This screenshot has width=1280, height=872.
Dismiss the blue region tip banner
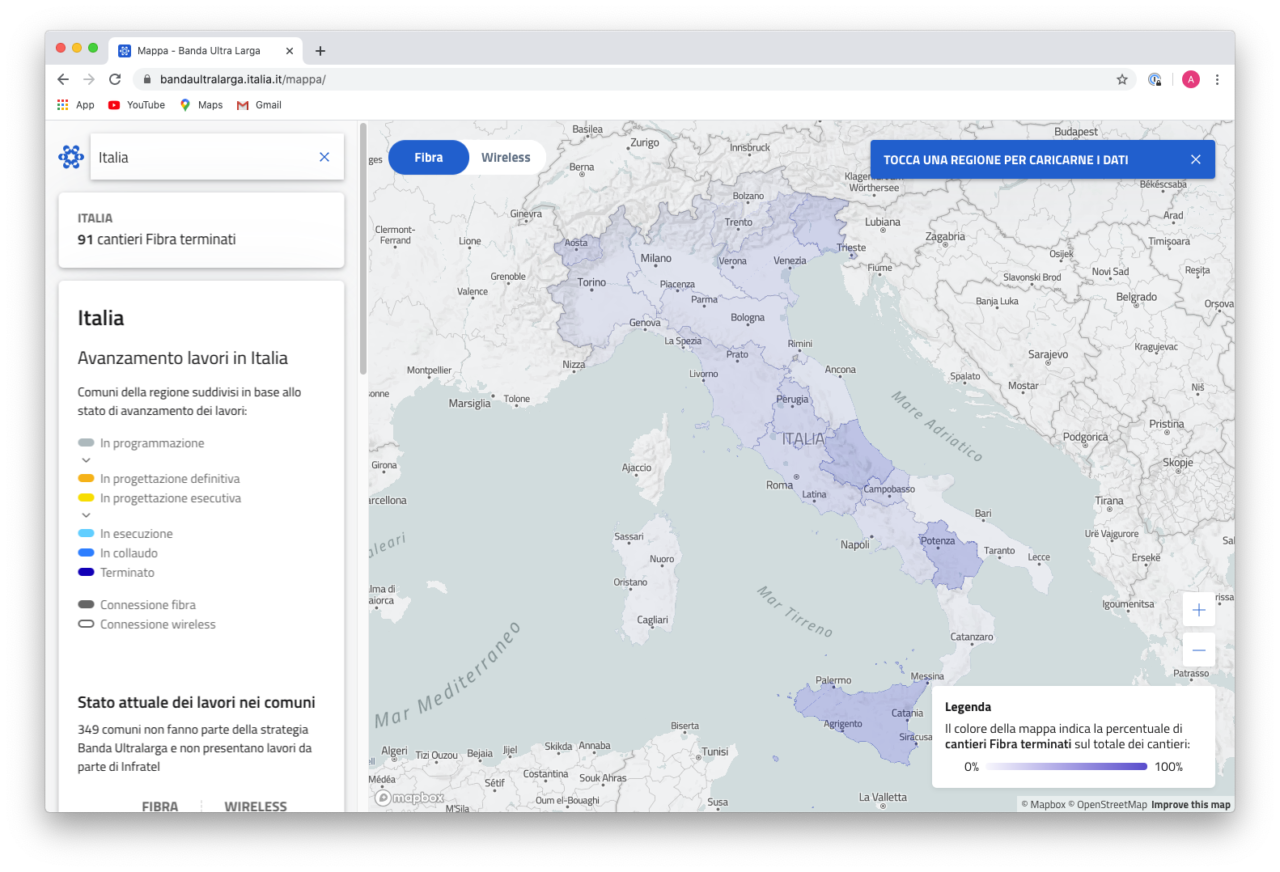click(1195, 160)
